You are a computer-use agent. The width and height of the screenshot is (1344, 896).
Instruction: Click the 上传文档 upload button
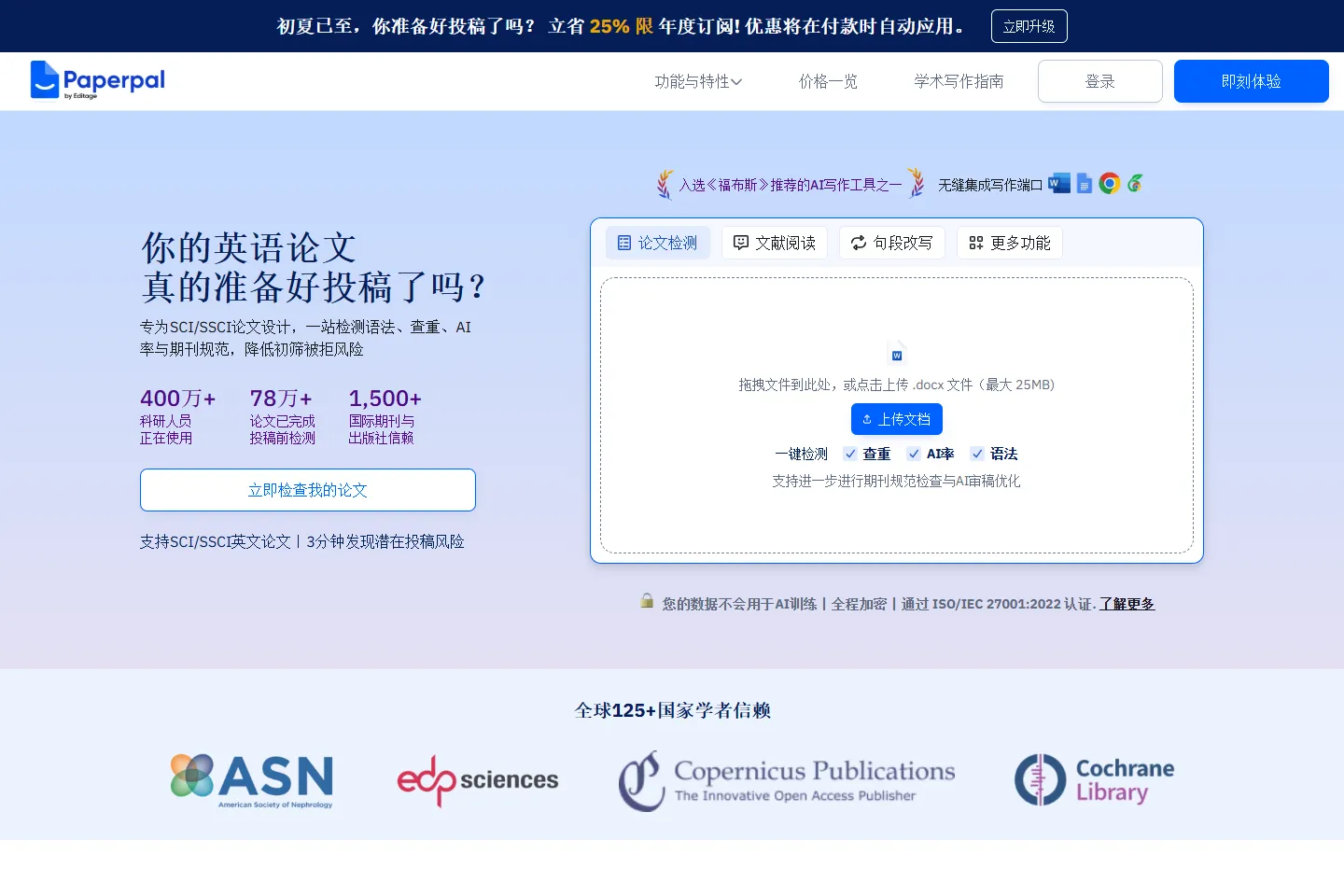[x=897, y=419]
